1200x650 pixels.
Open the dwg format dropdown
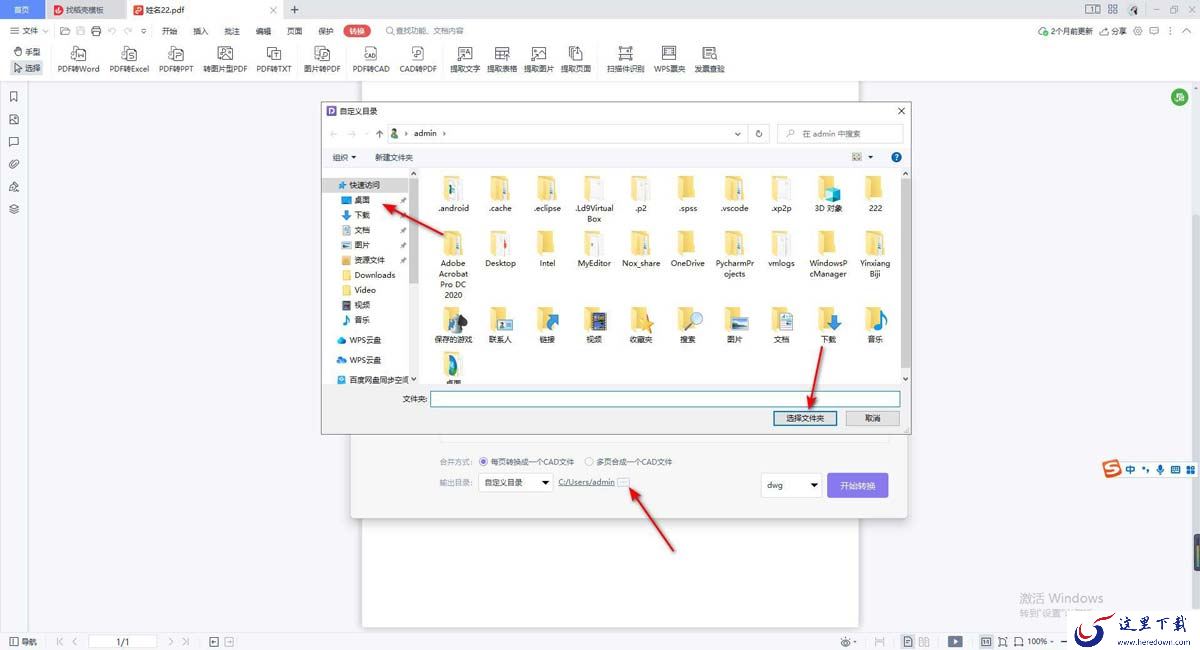(x=791, y=485)
